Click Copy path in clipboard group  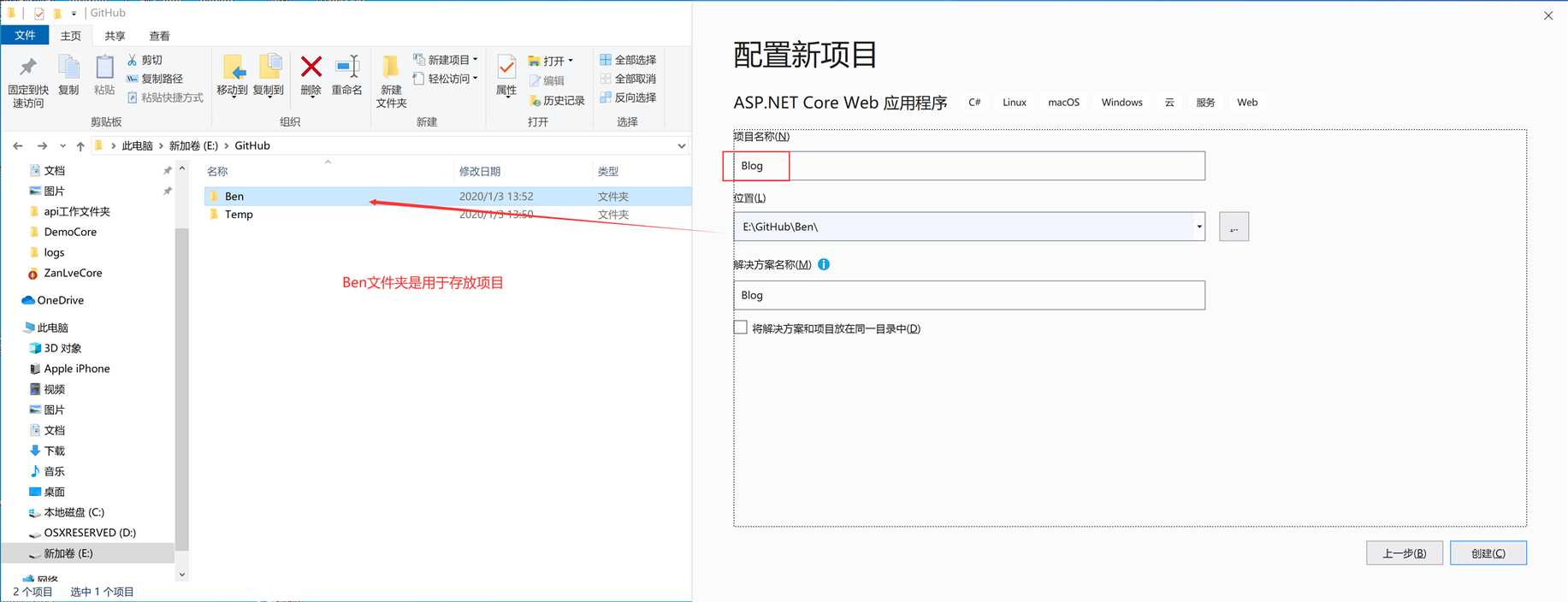point(155,79)
